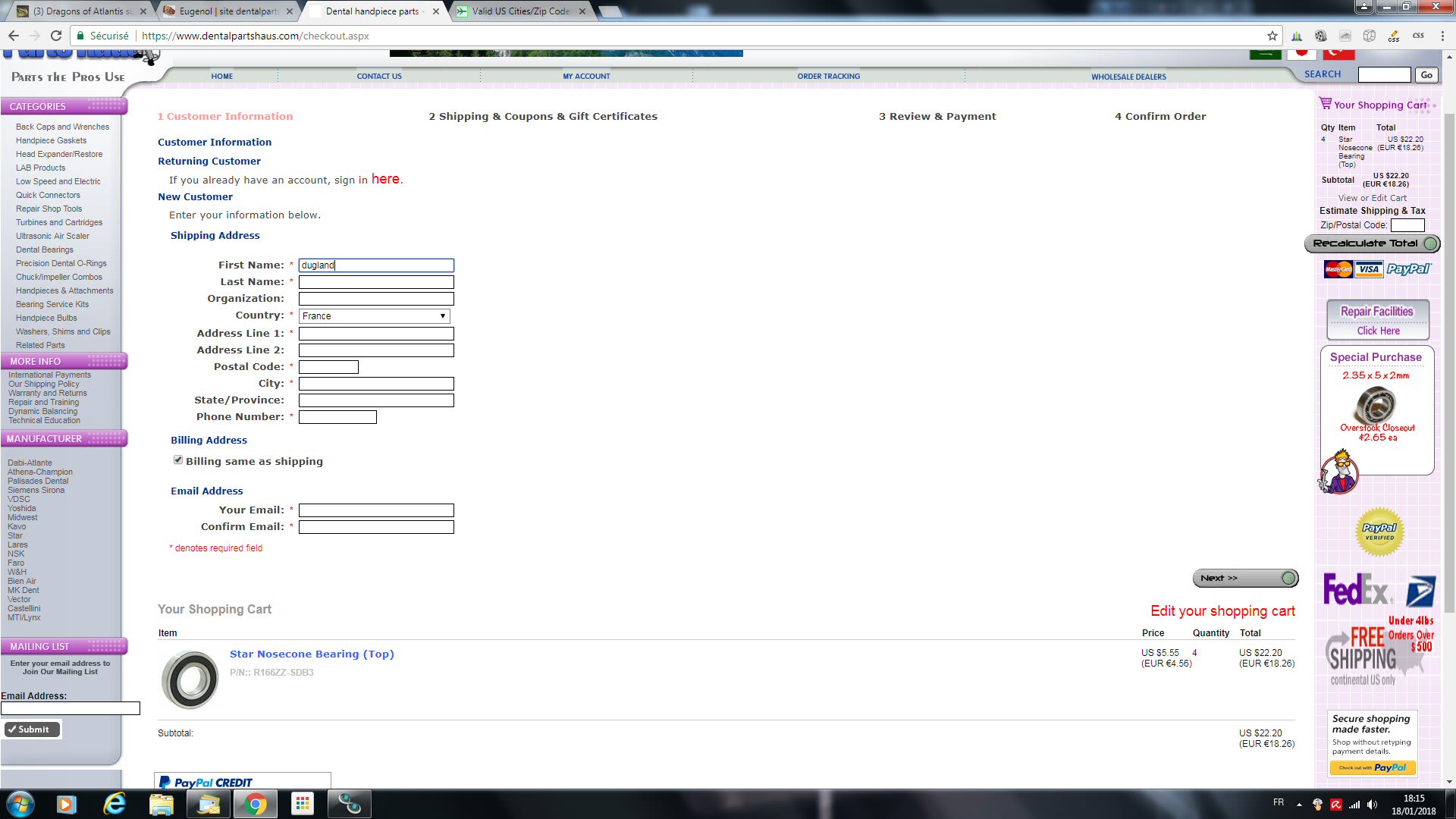
Task: Open Internet Explorer from the taskbar
Action: tap(114, 804)
